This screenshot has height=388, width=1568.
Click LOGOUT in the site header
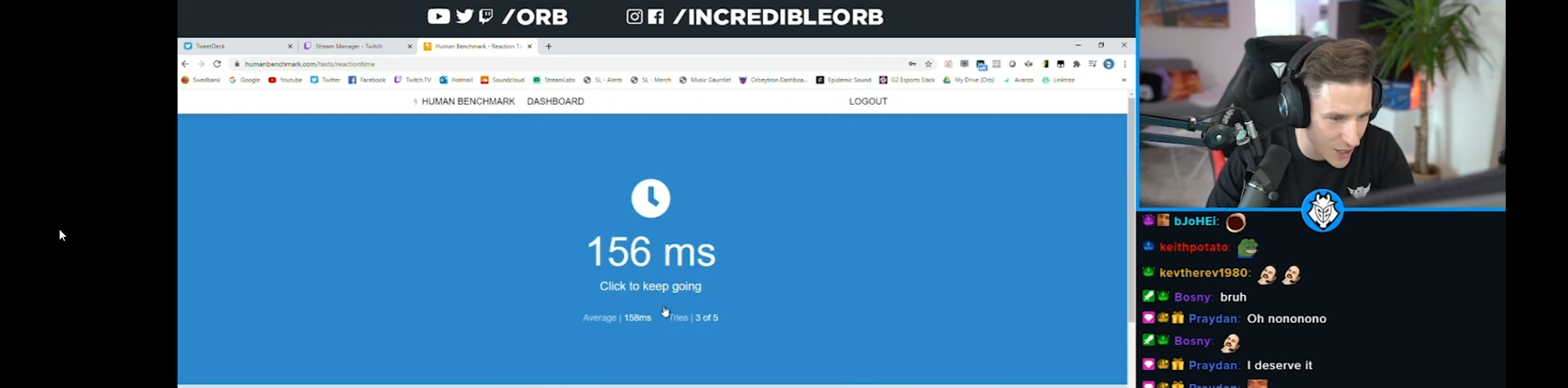[868, 101]
